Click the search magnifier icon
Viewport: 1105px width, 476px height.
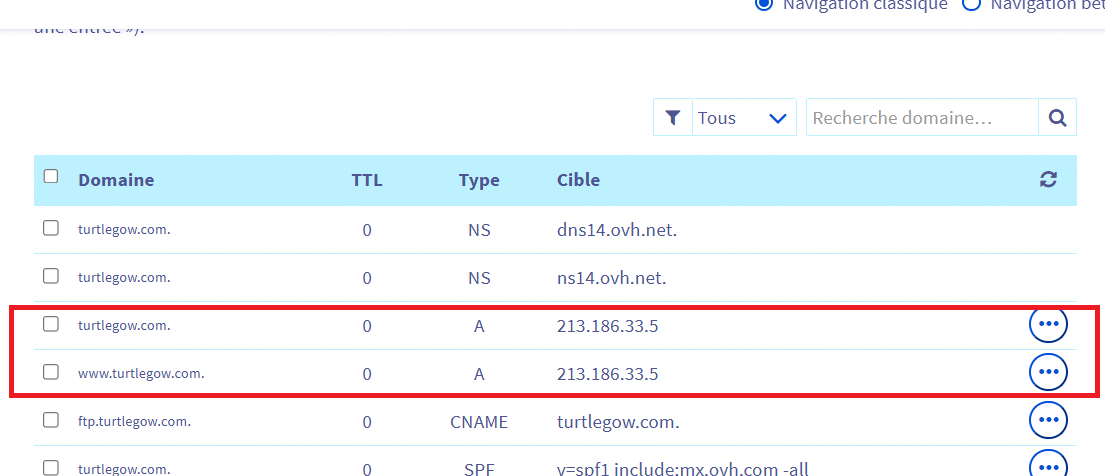[x=1057, y=118]
